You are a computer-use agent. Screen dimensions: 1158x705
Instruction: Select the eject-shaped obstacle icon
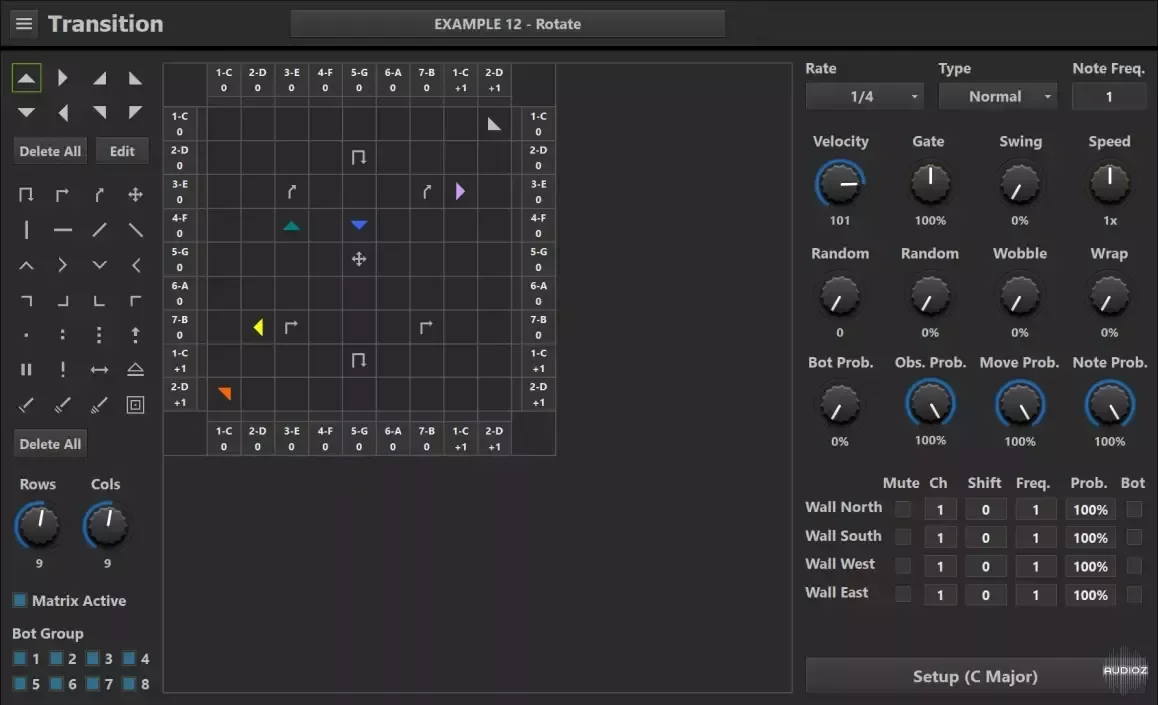(135, 370)
